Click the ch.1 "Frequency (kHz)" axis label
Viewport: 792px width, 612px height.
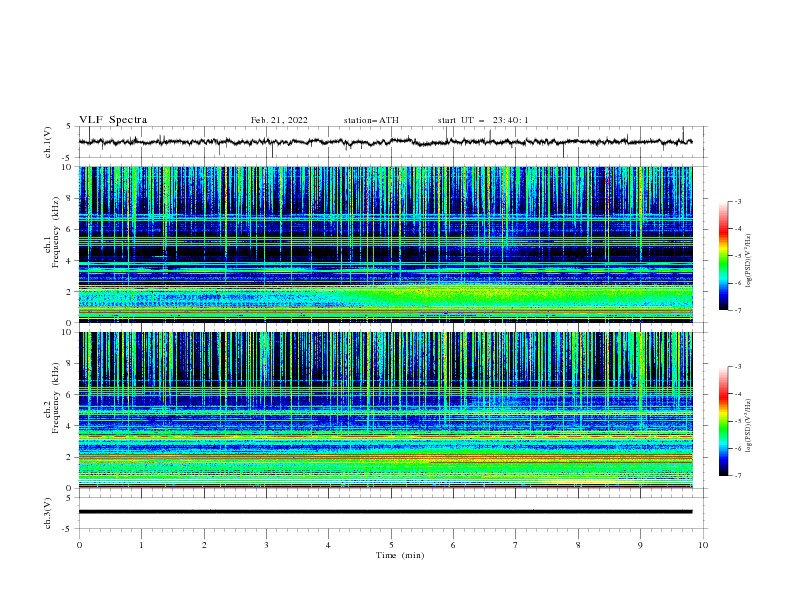pos(55,232)
